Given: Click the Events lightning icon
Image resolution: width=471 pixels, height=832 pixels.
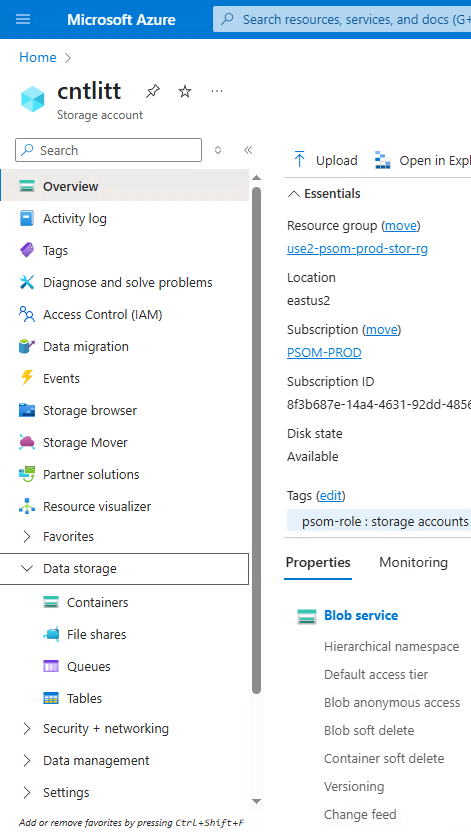Looking at the screenshot, I should pos(27,378).
